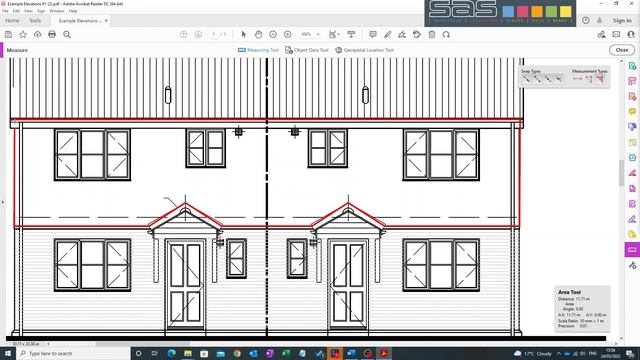Expand the left navigation pane arrow
640x360 pixels.
(2, 202)
